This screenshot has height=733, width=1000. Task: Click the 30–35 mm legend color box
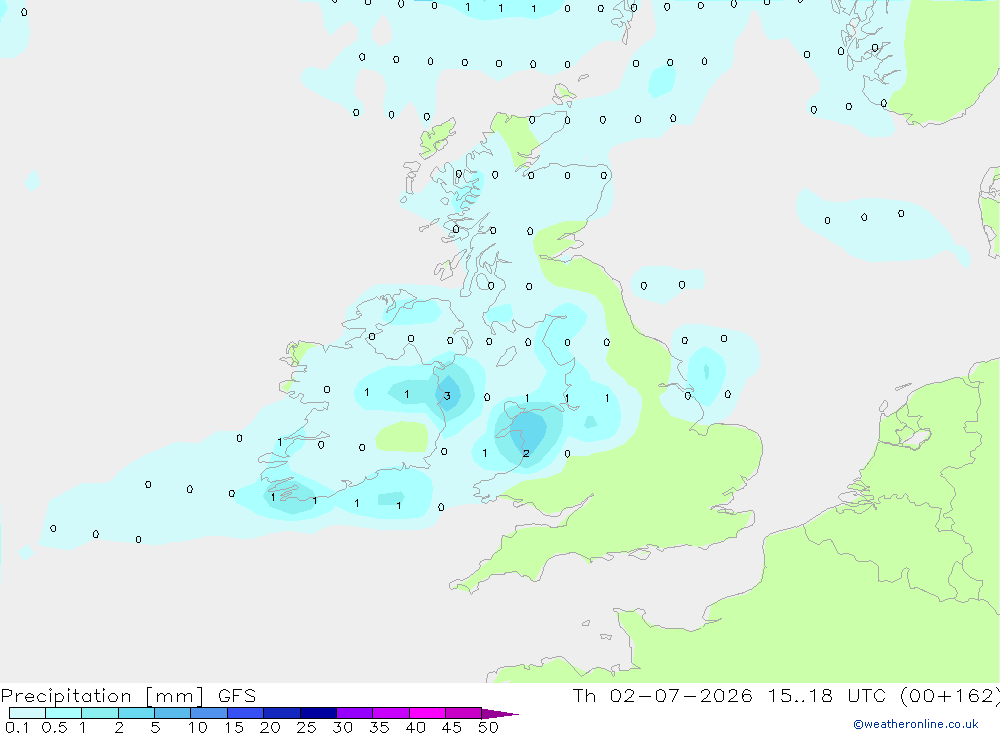tap(355, 713)
